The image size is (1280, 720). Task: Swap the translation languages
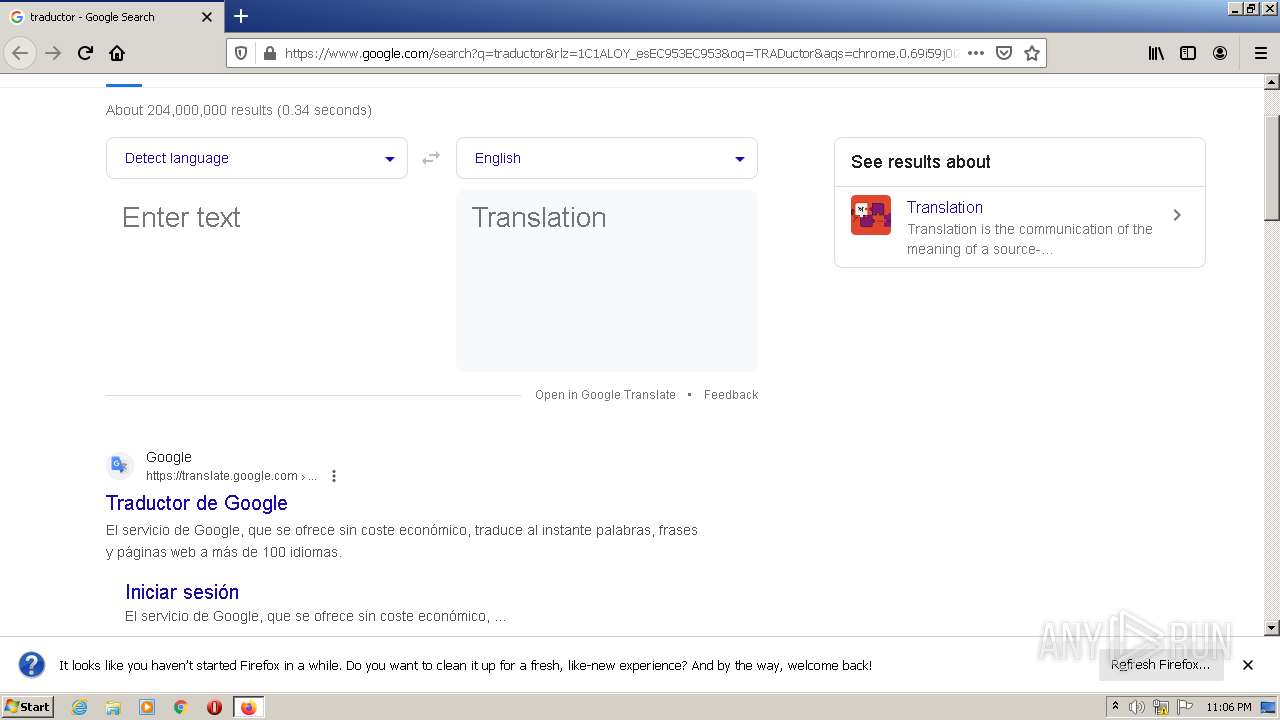(431, 158)
